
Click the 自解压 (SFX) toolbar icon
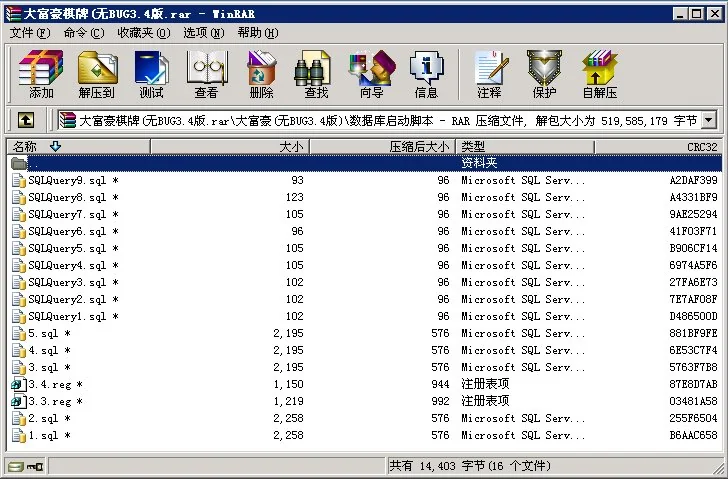point(599,73)
